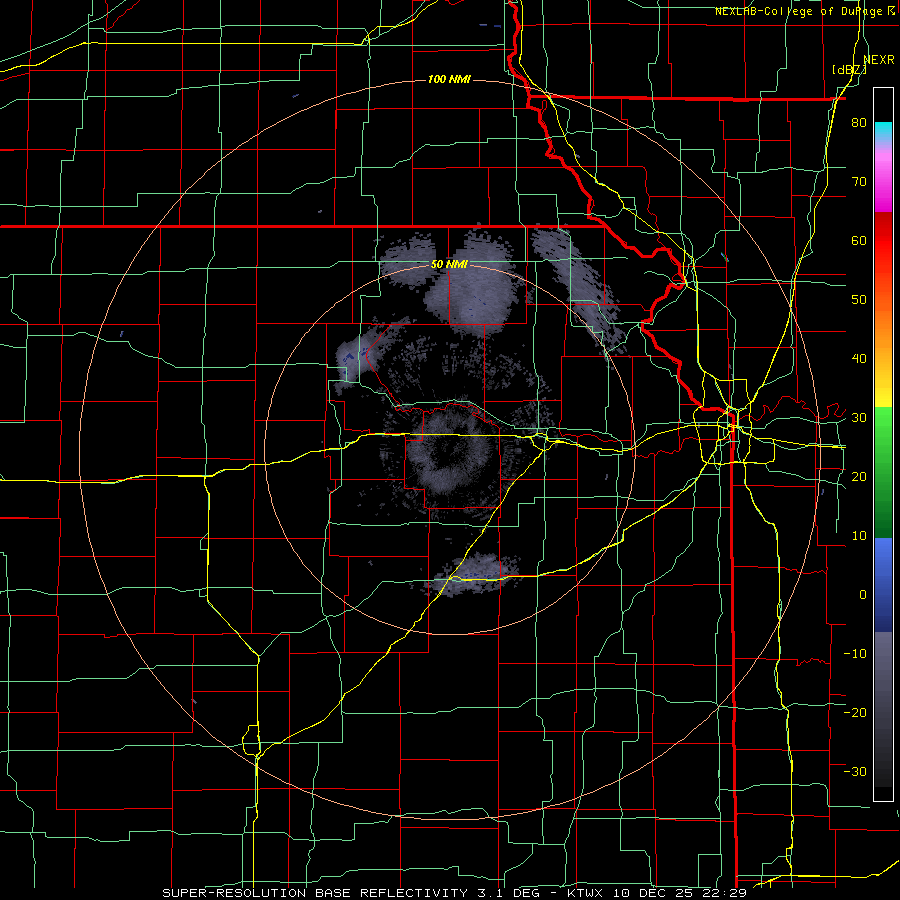The image size is (900, 900).
Task: Click the 40 value on the dBZ scale
Action: [x=859, y=359]
